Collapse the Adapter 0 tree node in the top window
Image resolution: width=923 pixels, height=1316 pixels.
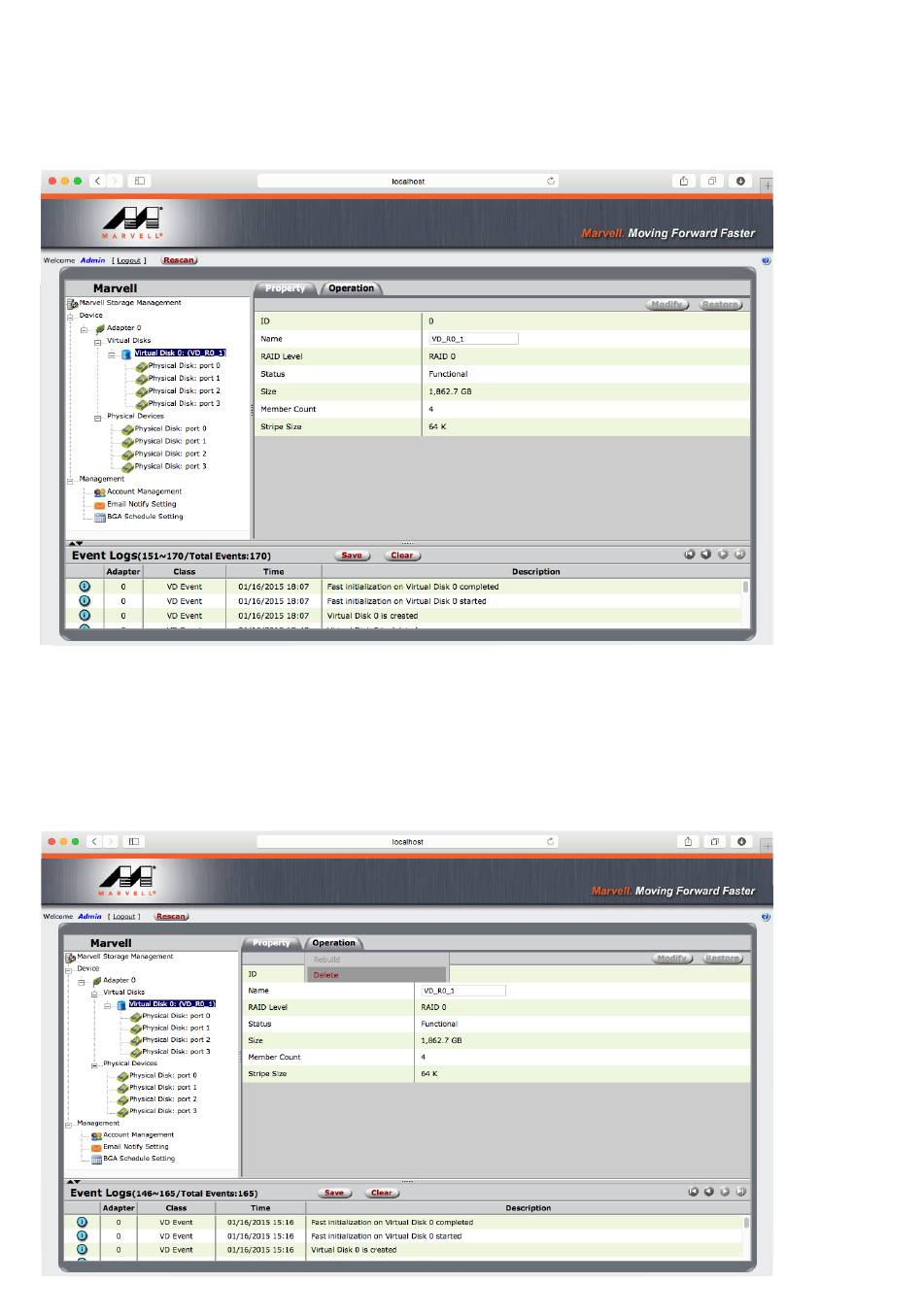click(85, 328)
